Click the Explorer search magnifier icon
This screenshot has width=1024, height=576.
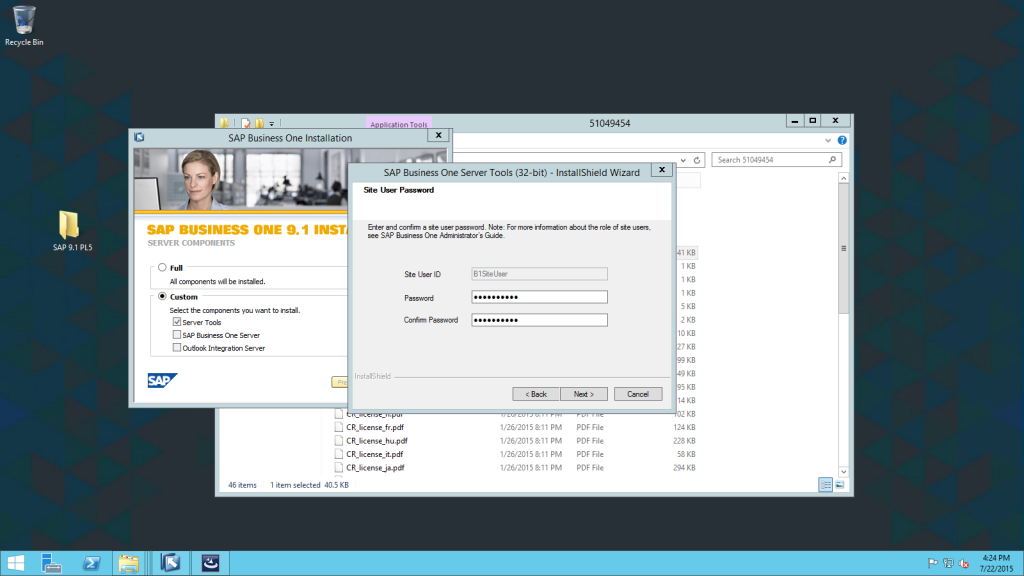[832, 160]
